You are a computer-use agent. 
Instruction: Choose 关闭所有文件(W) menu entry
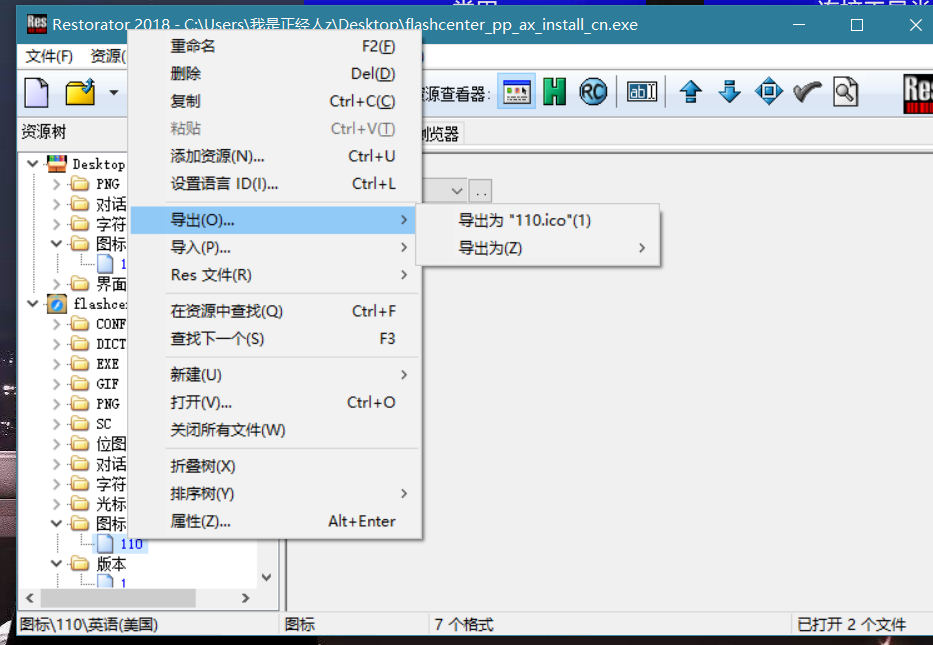pos(275,430)
